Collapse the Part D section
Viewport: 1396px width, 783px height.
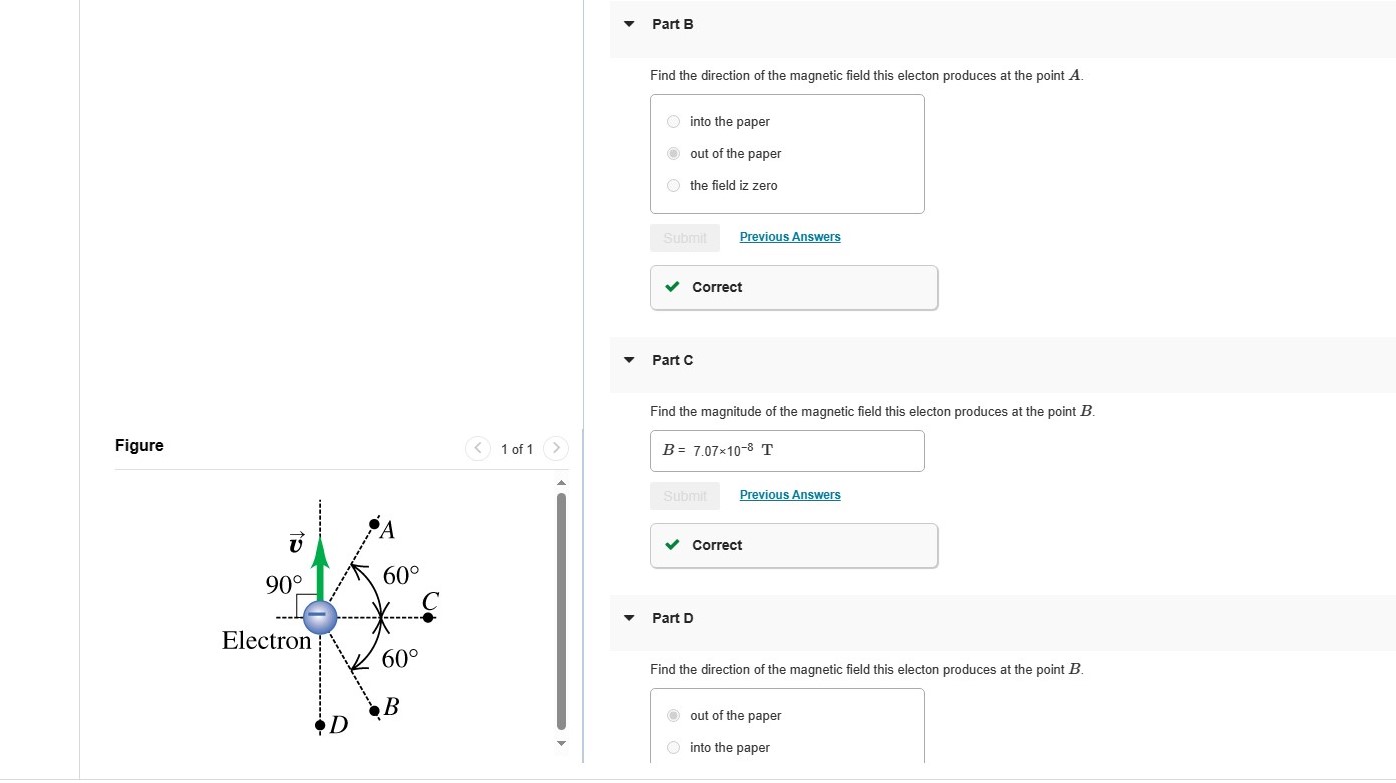pos(628,617)
